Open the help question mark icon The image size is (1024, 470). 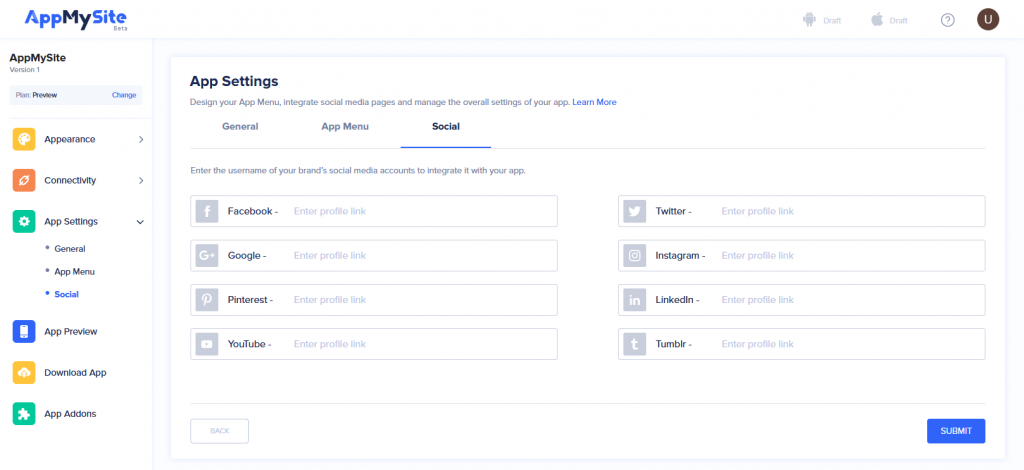tap(948, 20)
